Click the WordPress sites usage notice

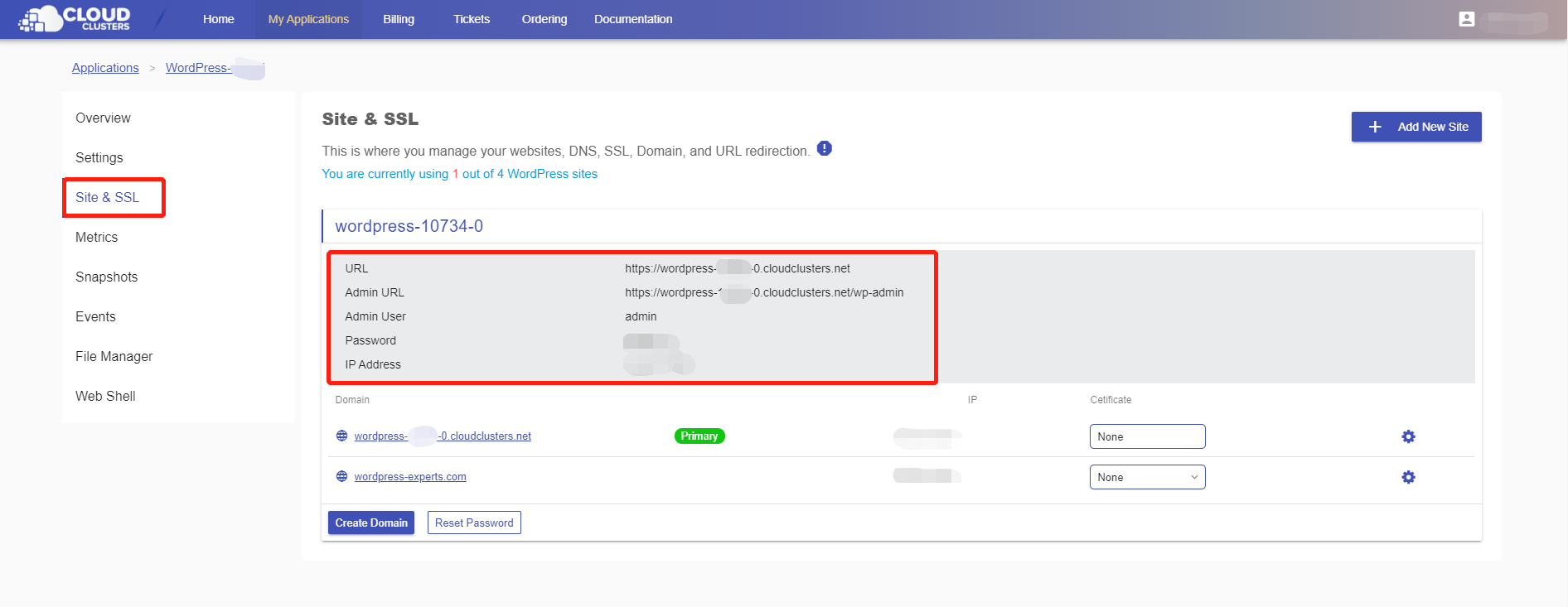coord(460,174)
